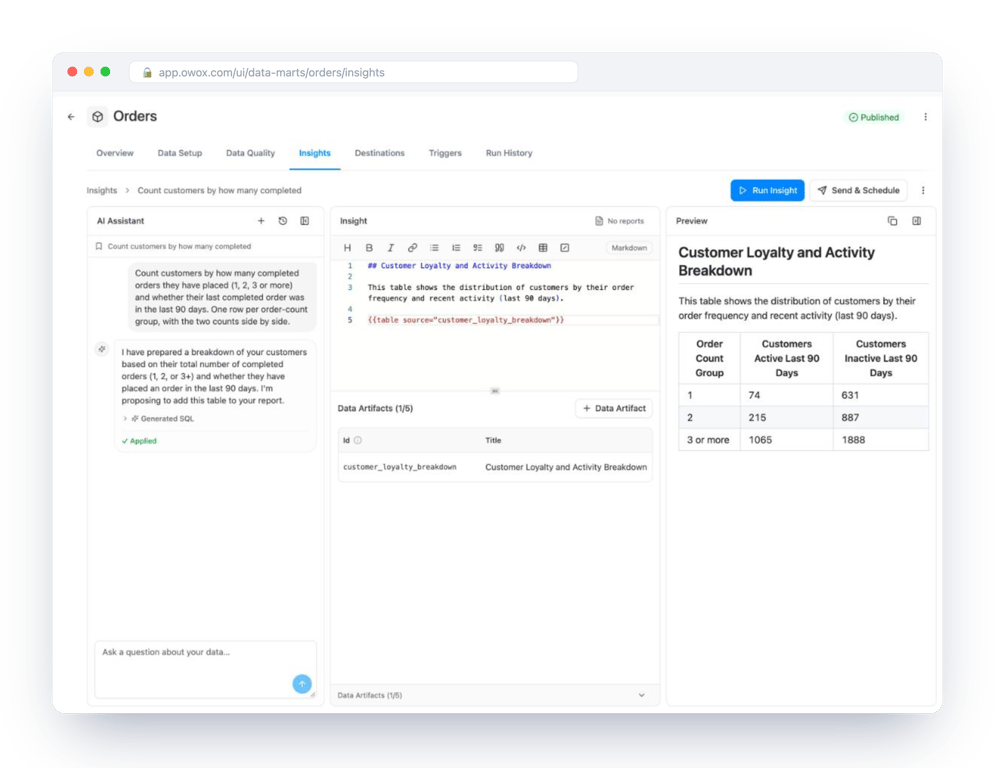Collapse the Preview panel icon
The image size is (995, 768).
tap(916, 221)
